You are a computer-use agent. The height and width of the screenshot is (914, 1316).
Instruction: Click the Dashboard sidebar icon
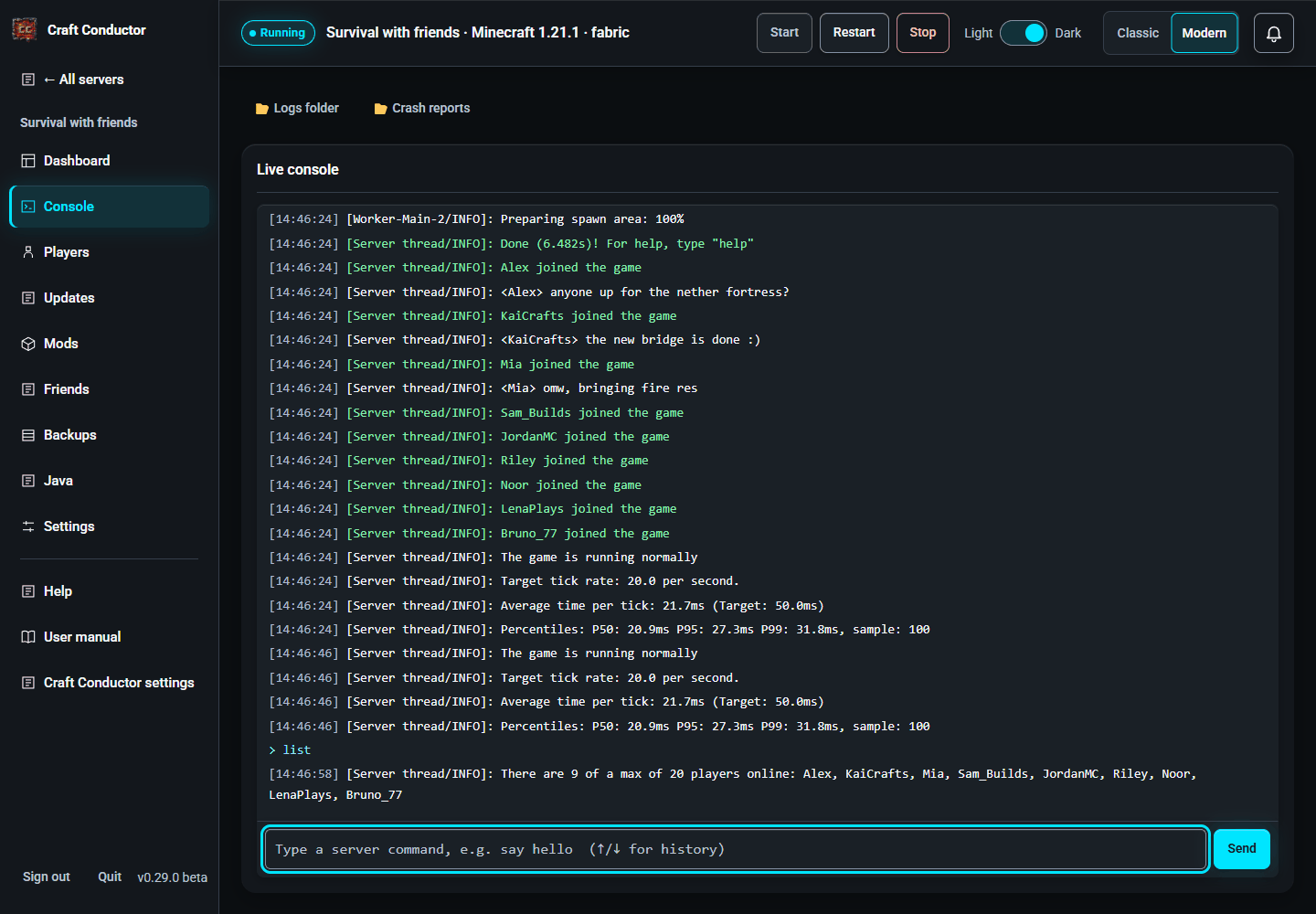pos(28,161)
